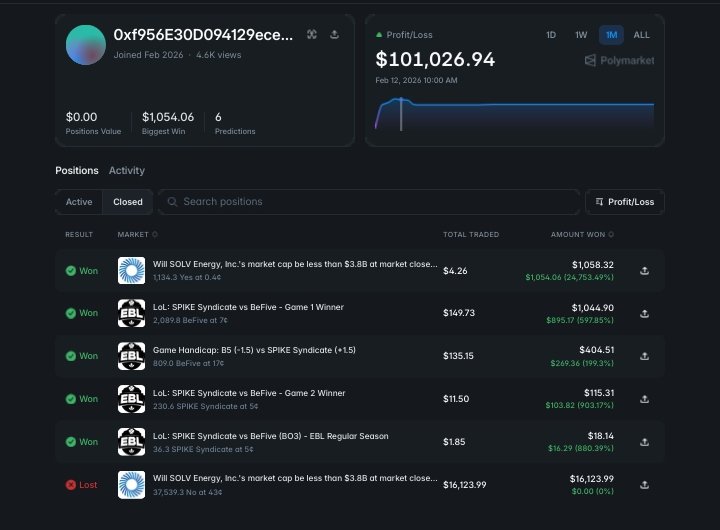Screen dimensions: 720x530
Task: Click EBL logo for BO3 Regular Season
Action: tap(131, 442)
